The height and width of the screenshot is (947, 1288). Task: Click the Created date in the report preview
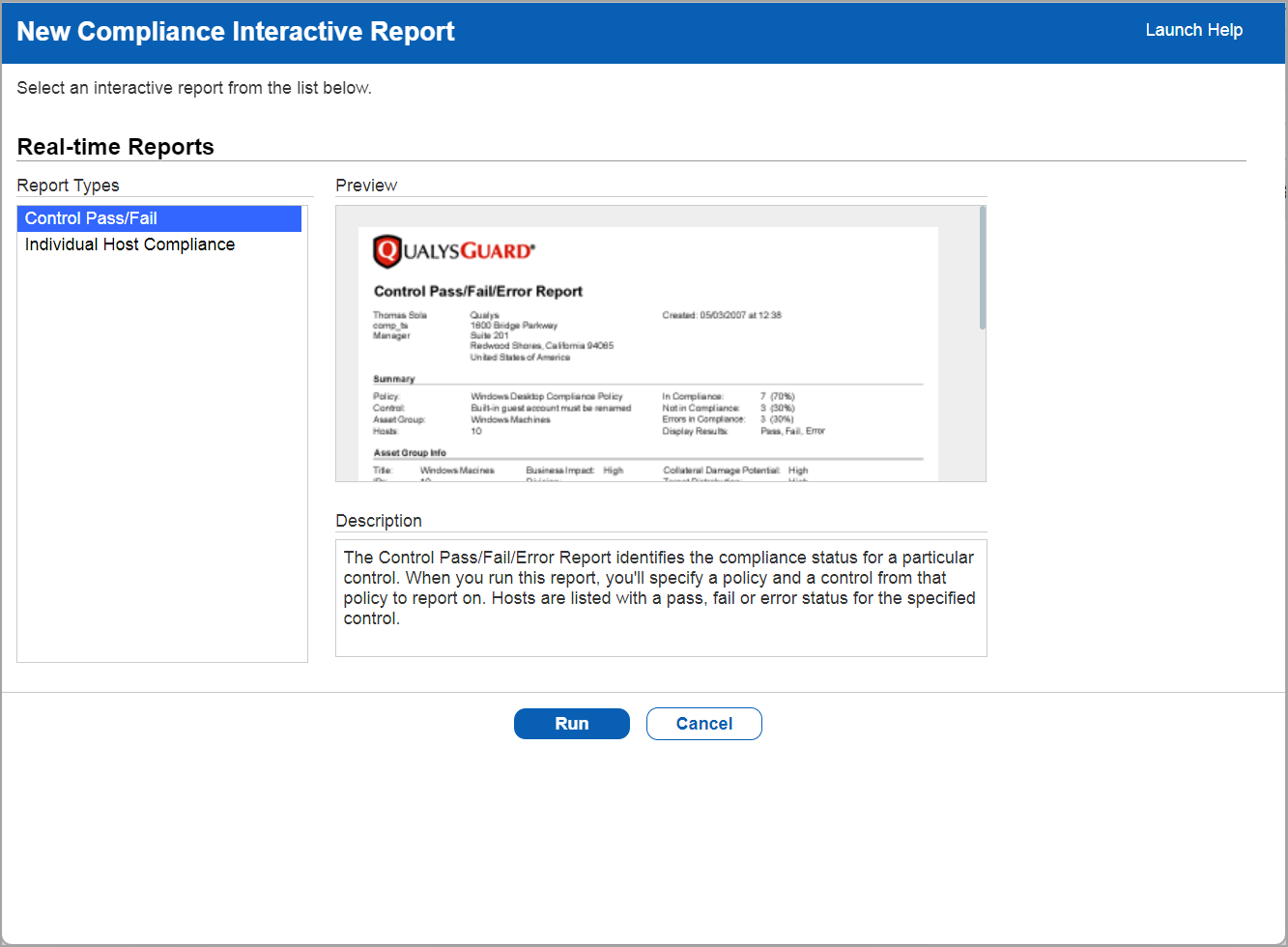[x=721, y=315]
